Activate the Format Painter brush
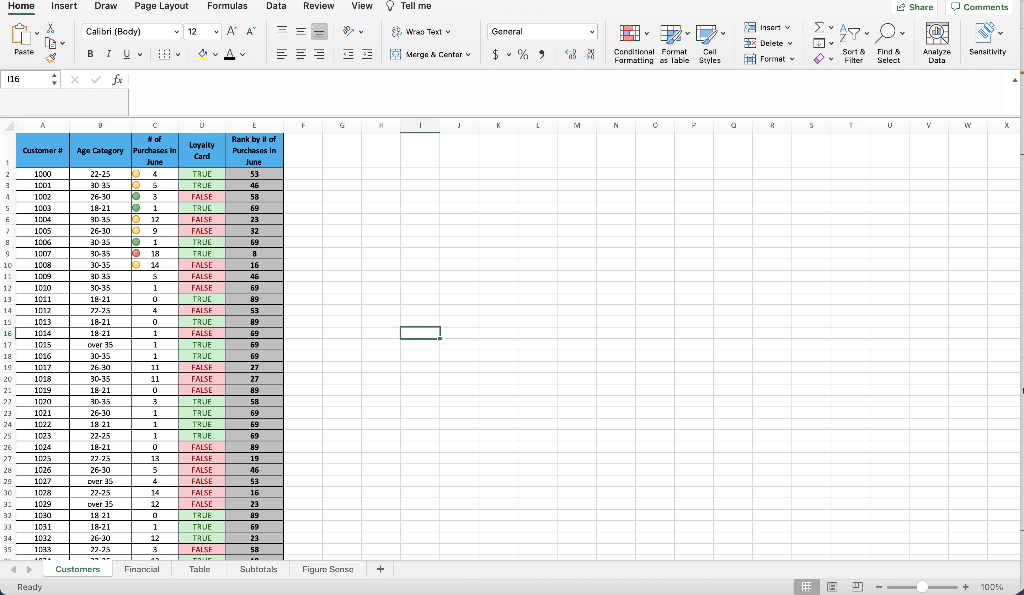 (x=50, y=58)
